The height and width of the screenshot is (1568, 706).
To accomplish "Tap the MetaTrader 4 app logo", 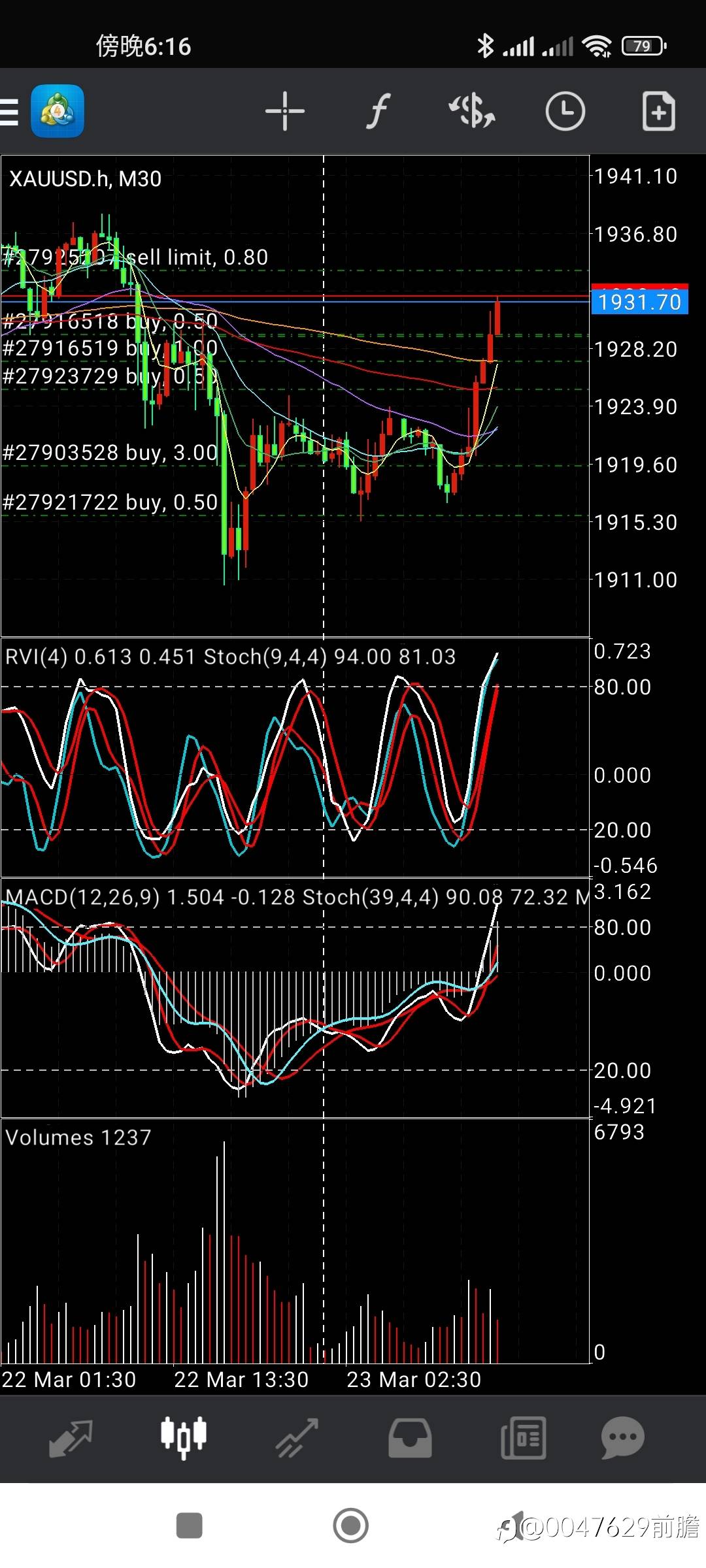I will tap(58, 111).
